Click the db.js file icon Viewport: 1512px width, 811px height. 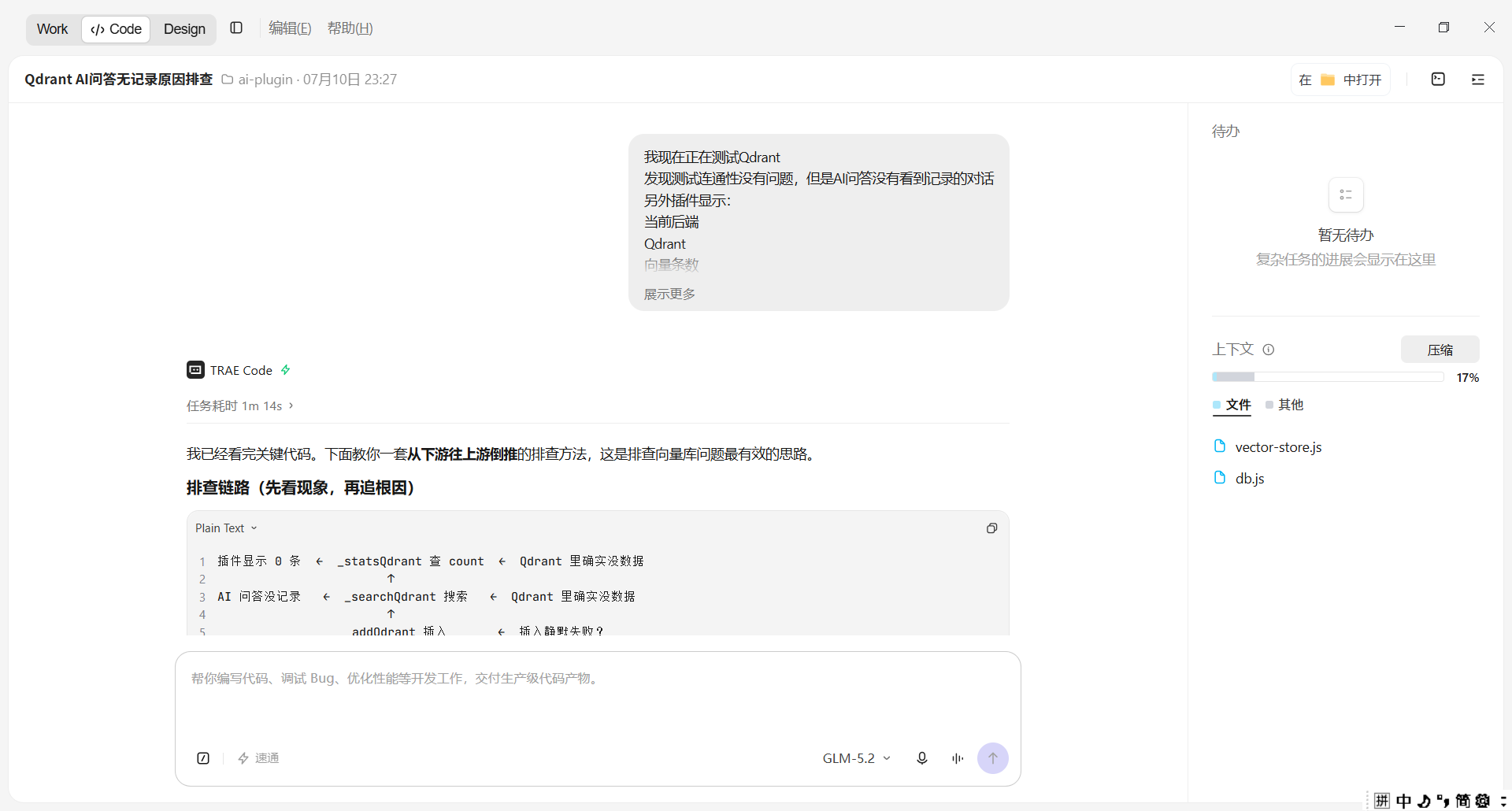[1220, 478]
